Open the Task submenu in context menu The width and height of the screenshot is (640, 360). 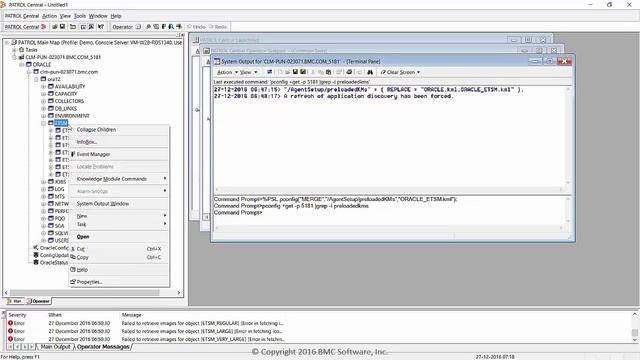(x=119, y=224)
